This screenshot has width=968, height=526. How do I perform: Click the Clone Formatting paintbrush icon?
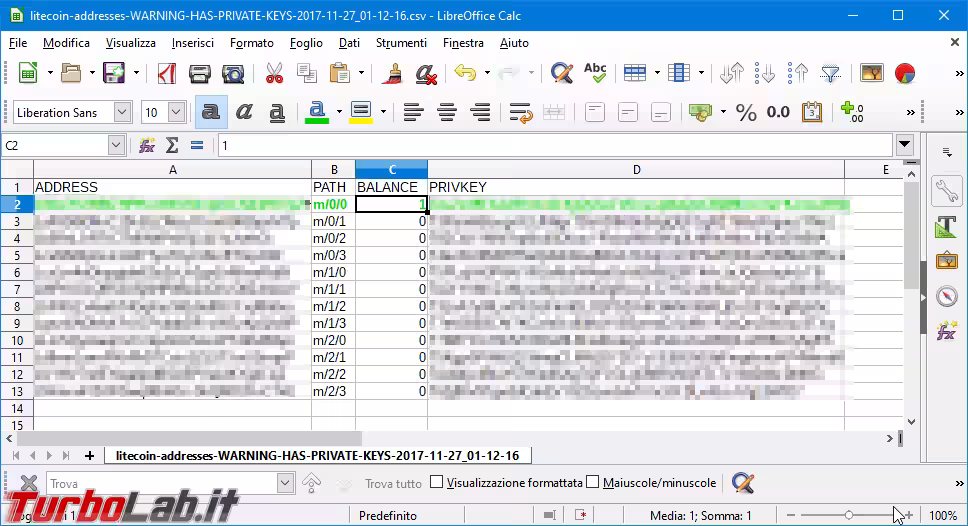(x=393, y=73)
